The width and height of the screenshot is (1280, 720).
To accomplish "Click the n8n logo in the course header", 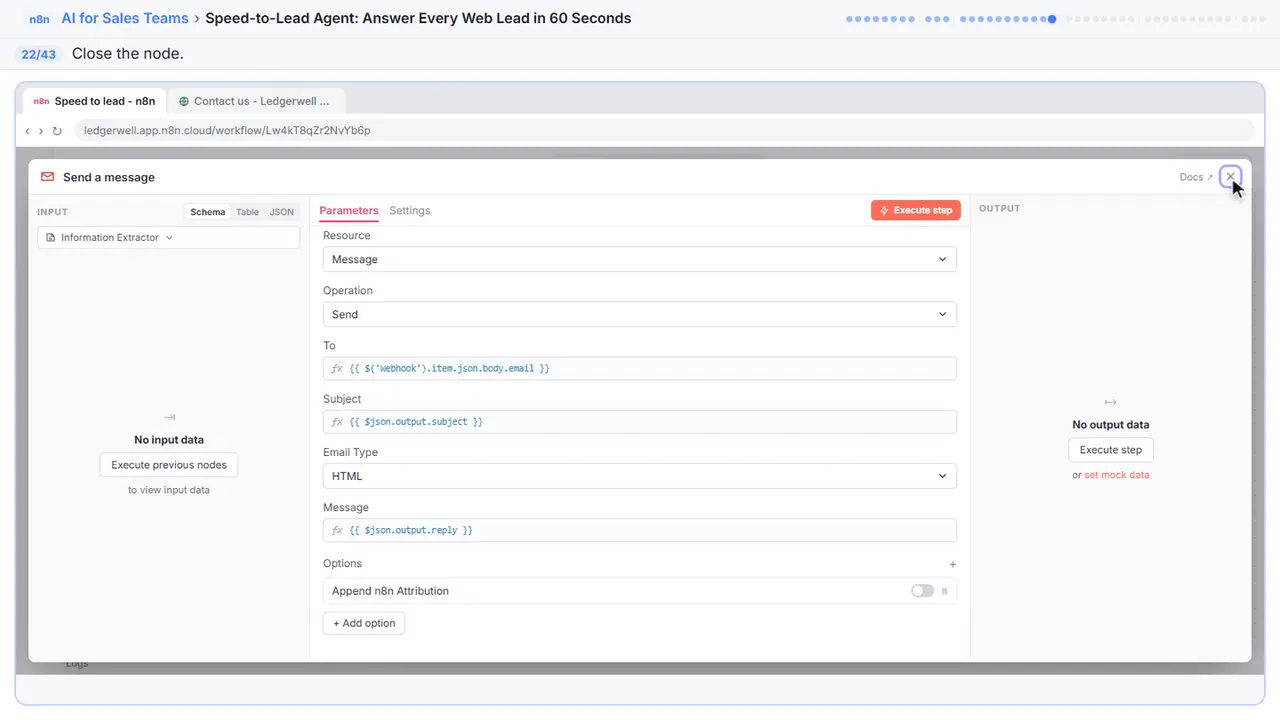I will pyautogui.click(x=39, y=18).
